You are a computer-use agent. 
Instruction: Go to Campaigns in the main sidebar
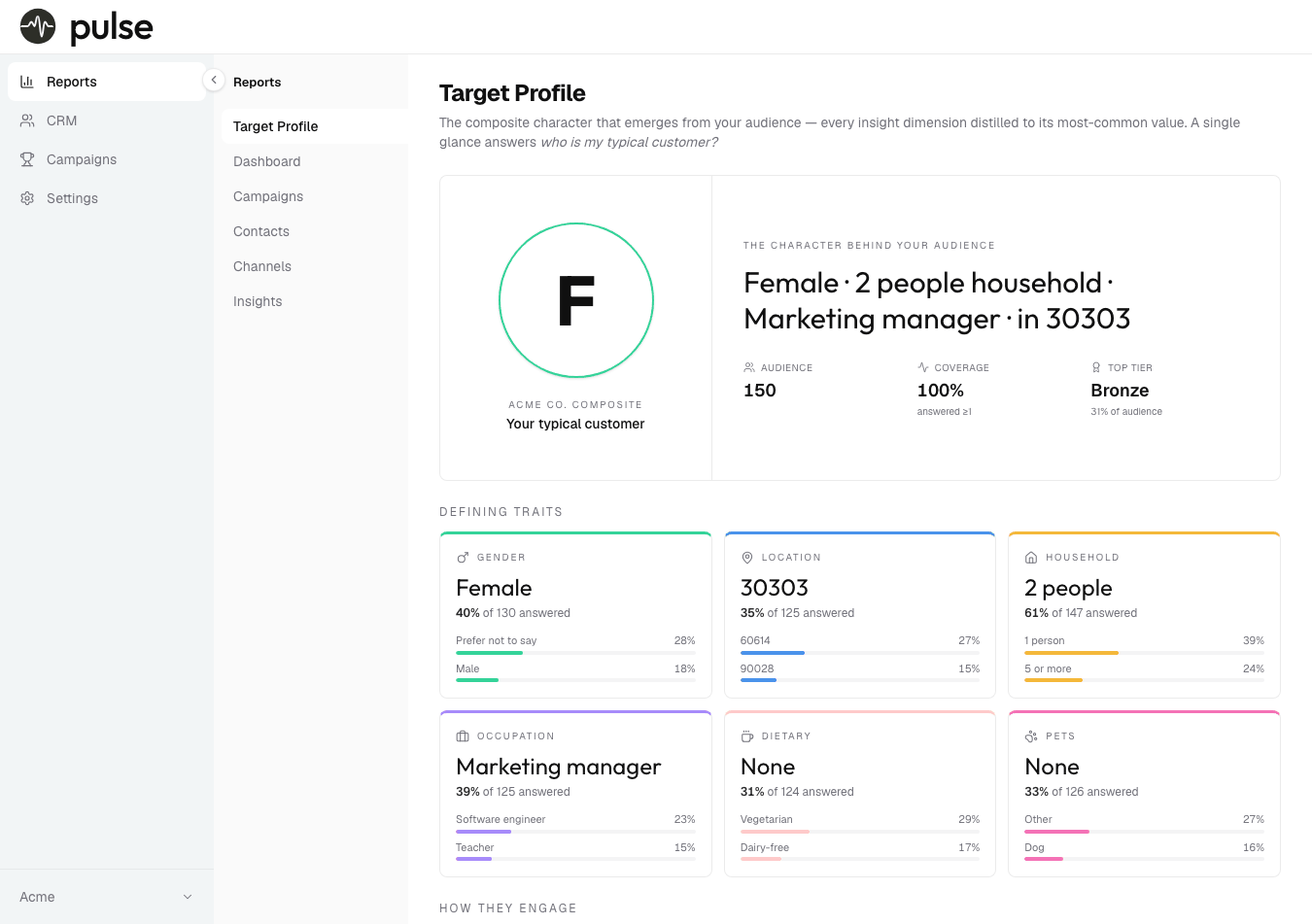(107, 159)
